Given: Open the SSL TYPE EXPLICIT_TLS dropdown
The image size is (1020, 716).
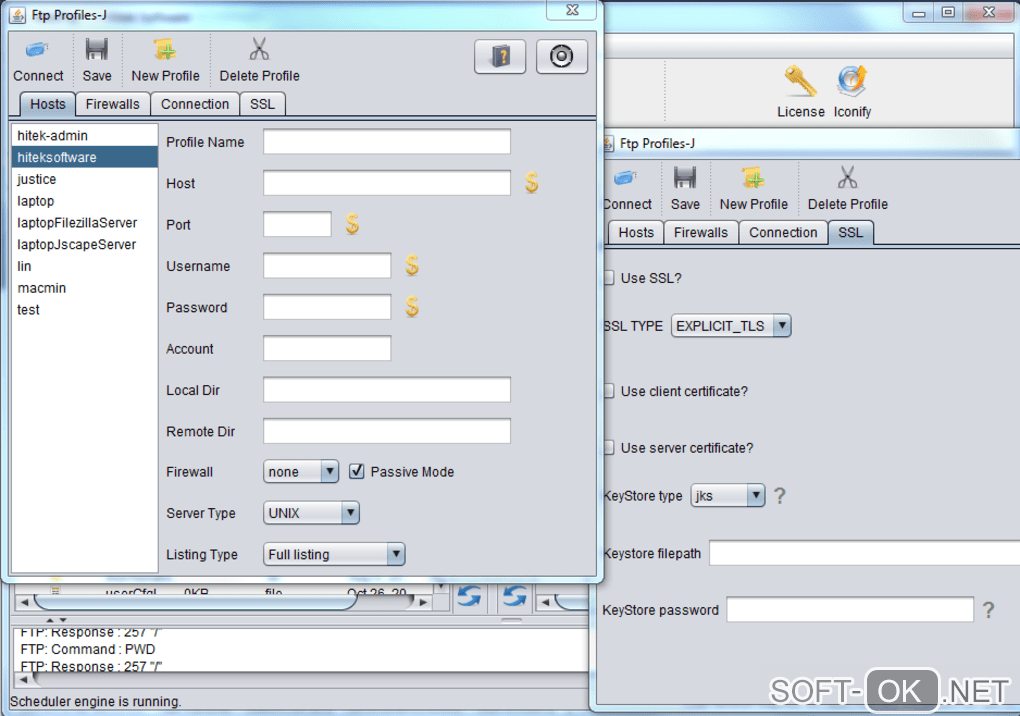Looking at the screenshot, I should pos(731,326).
